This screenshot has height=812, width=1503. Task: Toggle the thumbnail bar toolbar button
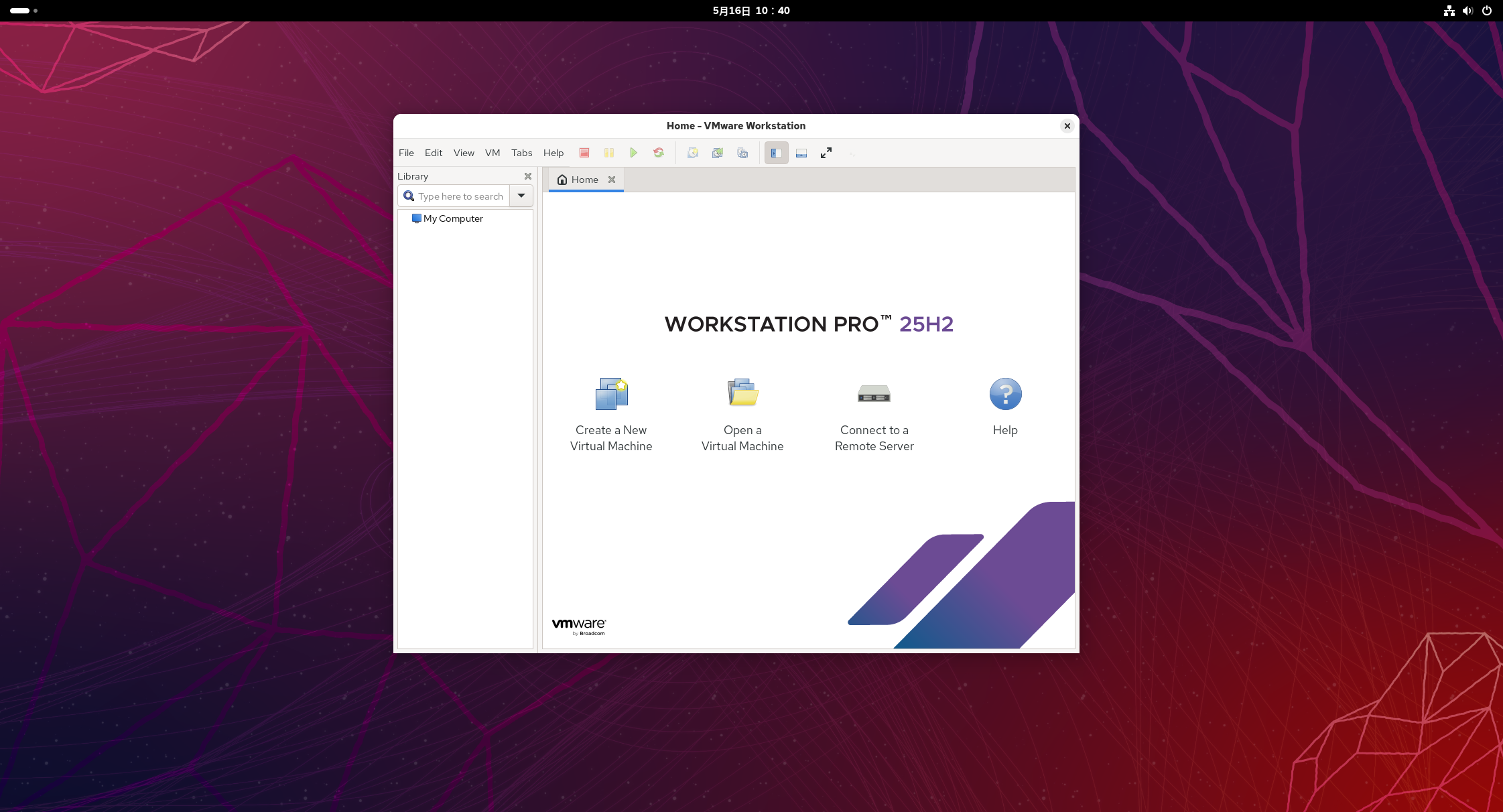[801, 153]
